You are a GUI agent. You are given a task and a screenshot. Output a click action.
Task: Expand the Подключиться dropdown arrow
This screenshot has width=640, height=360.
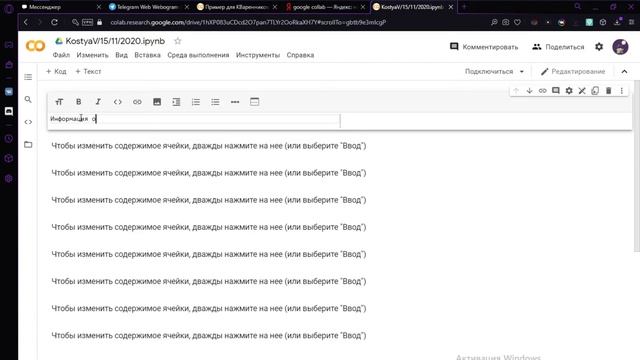(x=522, y=71)
